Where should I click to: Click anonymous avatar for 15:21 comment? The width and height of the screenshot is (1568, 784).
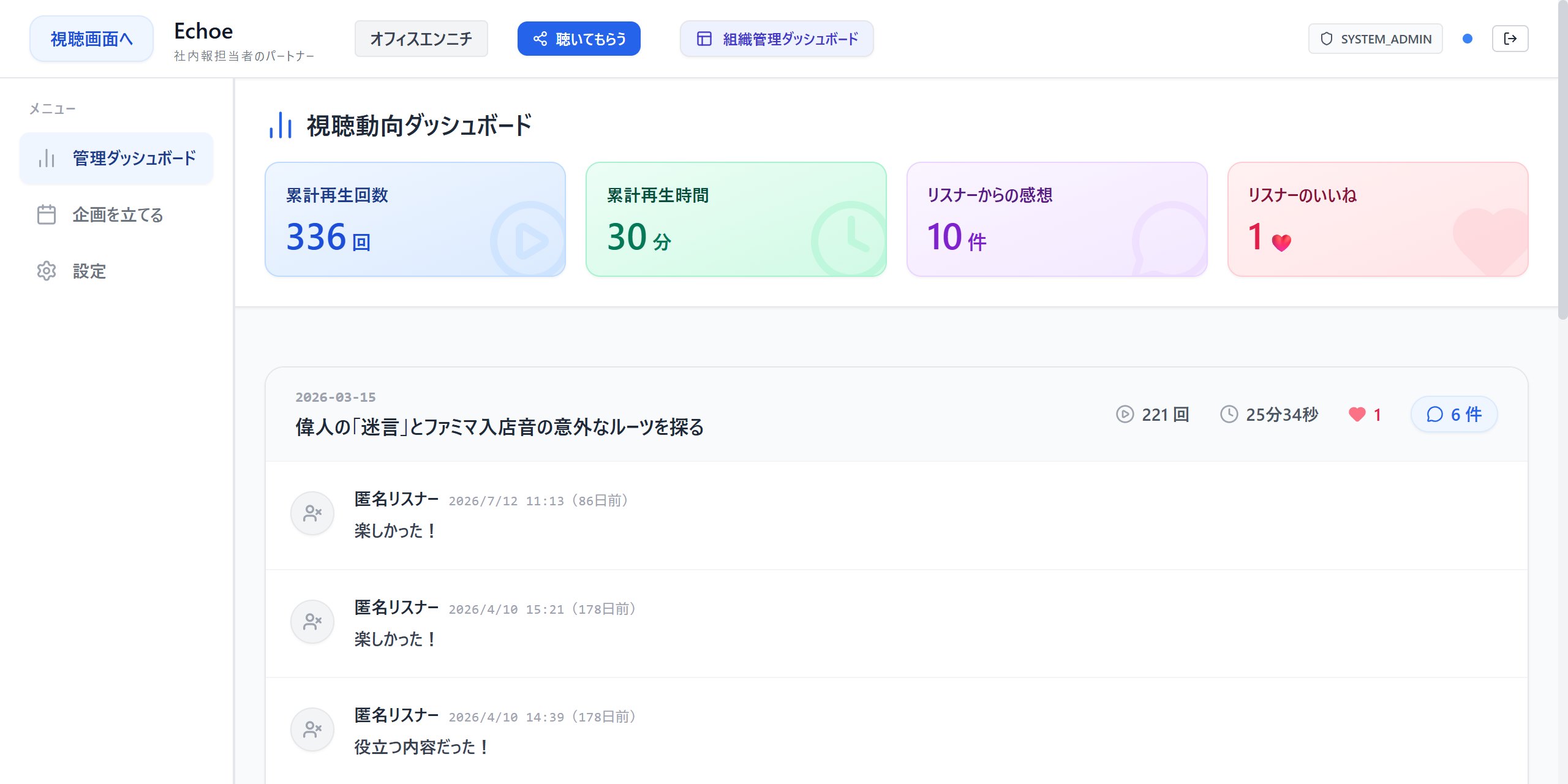312,622
